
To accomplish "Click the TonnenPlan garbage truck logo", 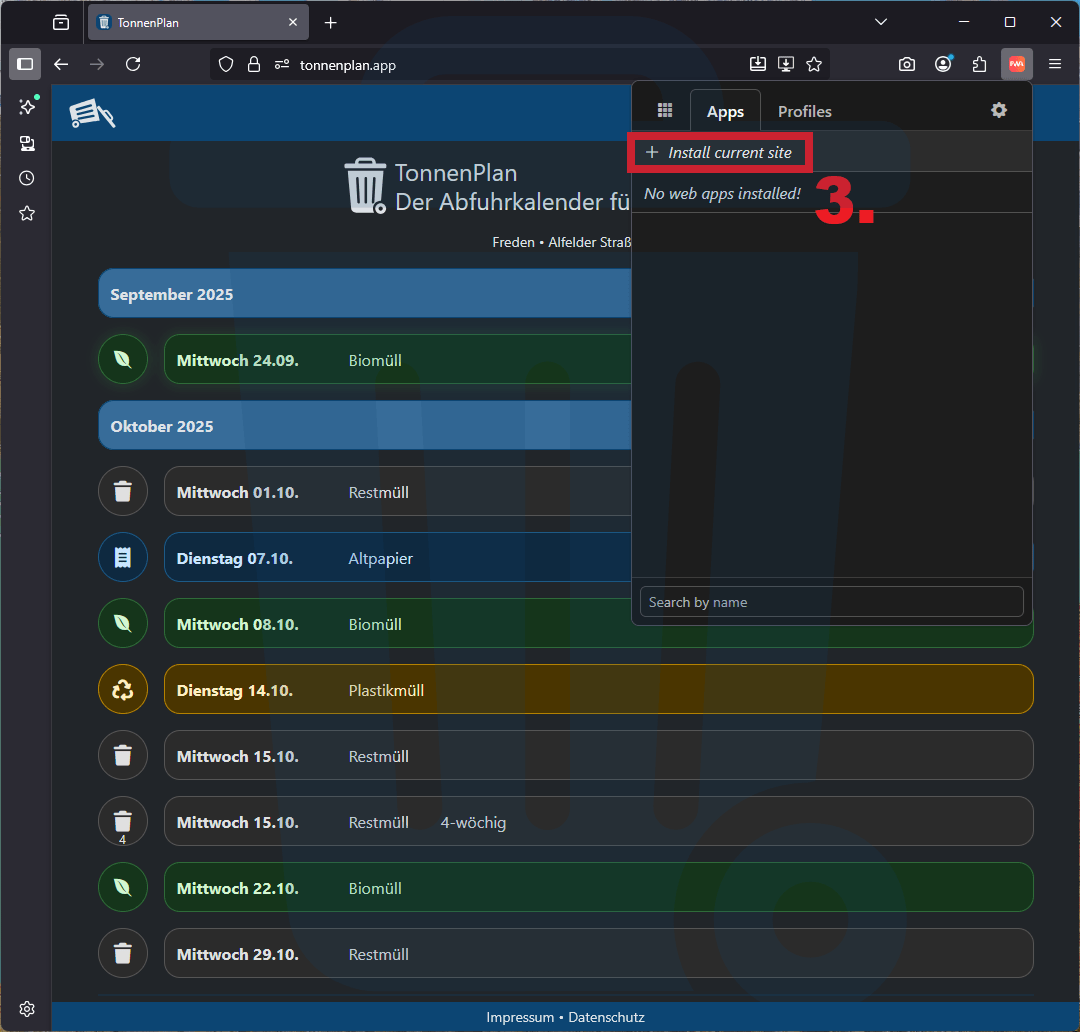I will tap(92, 113).
